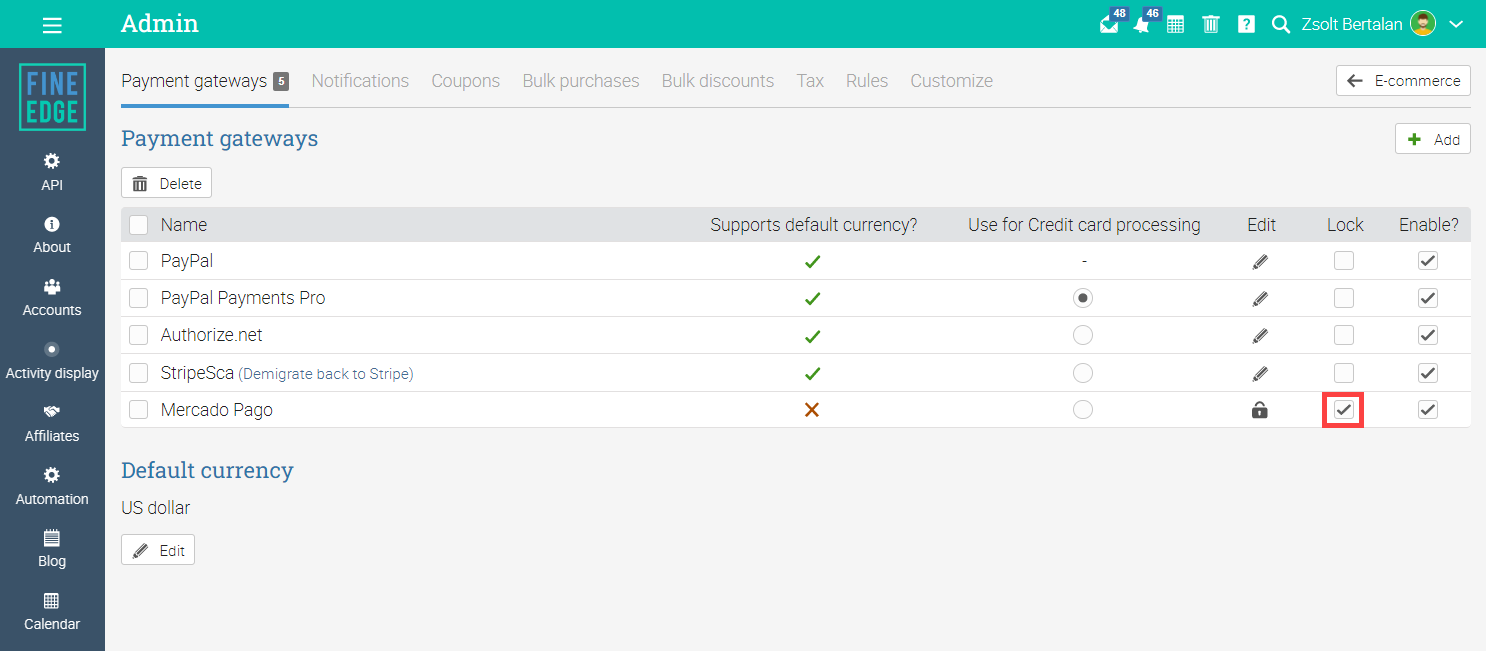Edit Authorize.net gateway with pencil icon
1486x651 pixels.
click(1260, 336)
